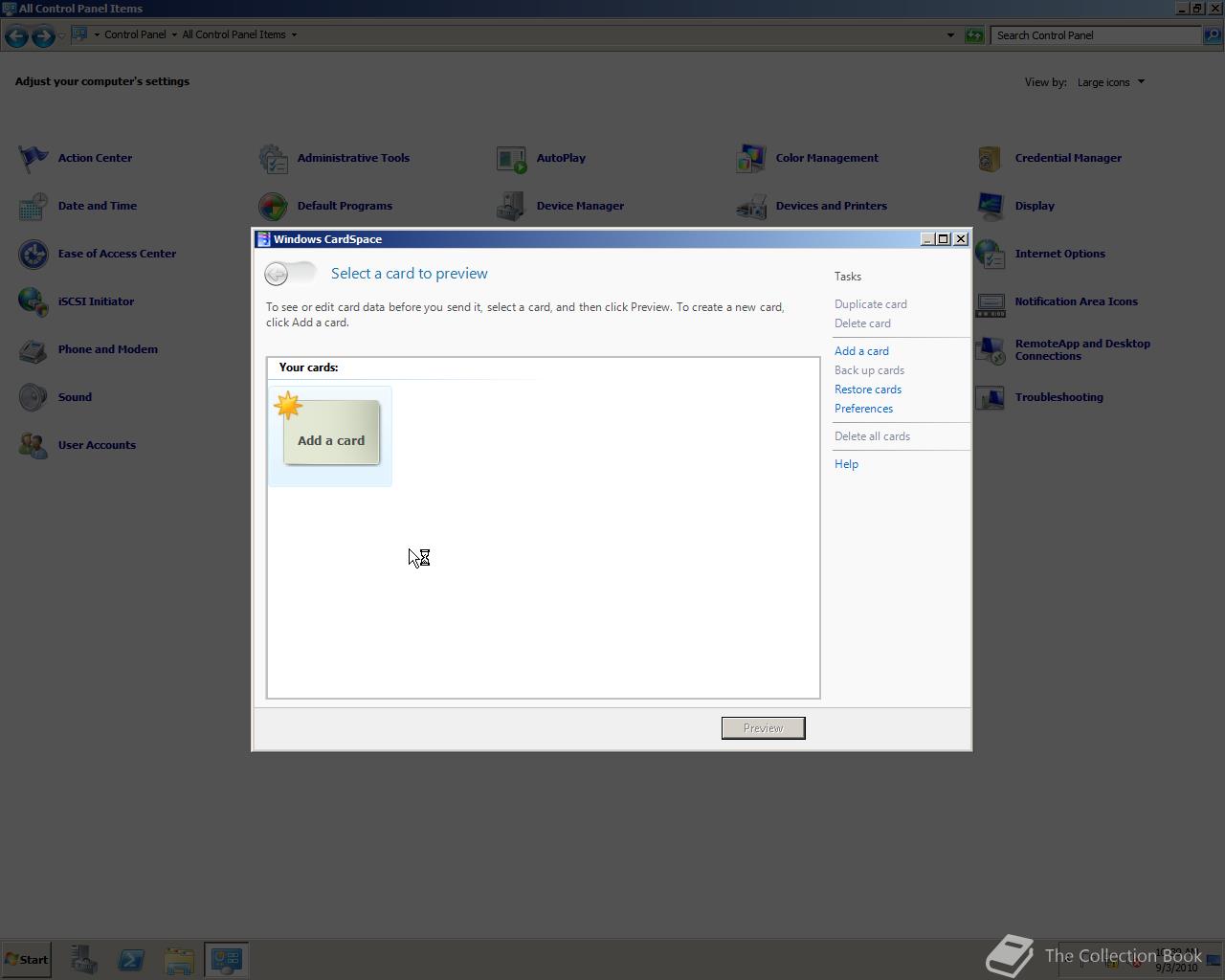Open the address bar history dropdown

(950, 35)
